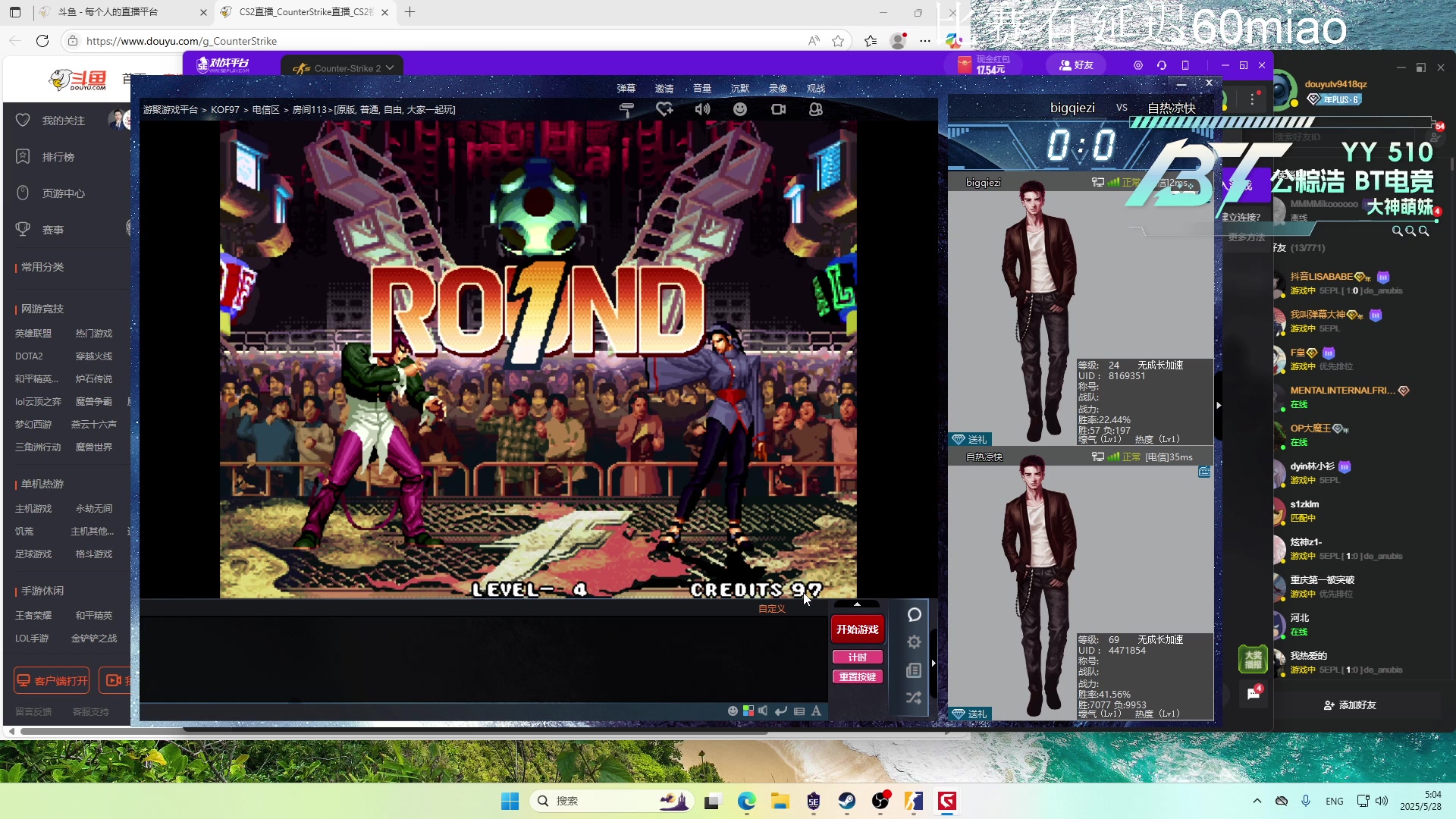Click the spectate people icon
Image resolution: width=1456 pixels, height=819 pixels.
click(x=816, y=110)
